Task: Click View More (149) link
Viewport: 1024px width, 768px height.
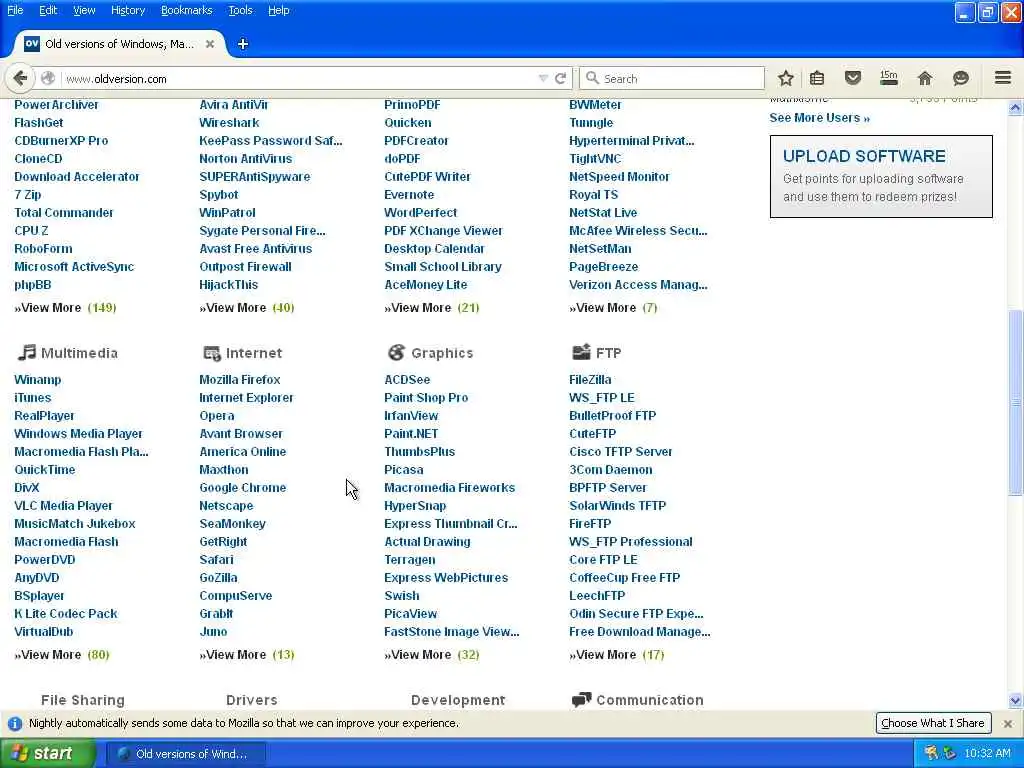Action: (65, 308)
